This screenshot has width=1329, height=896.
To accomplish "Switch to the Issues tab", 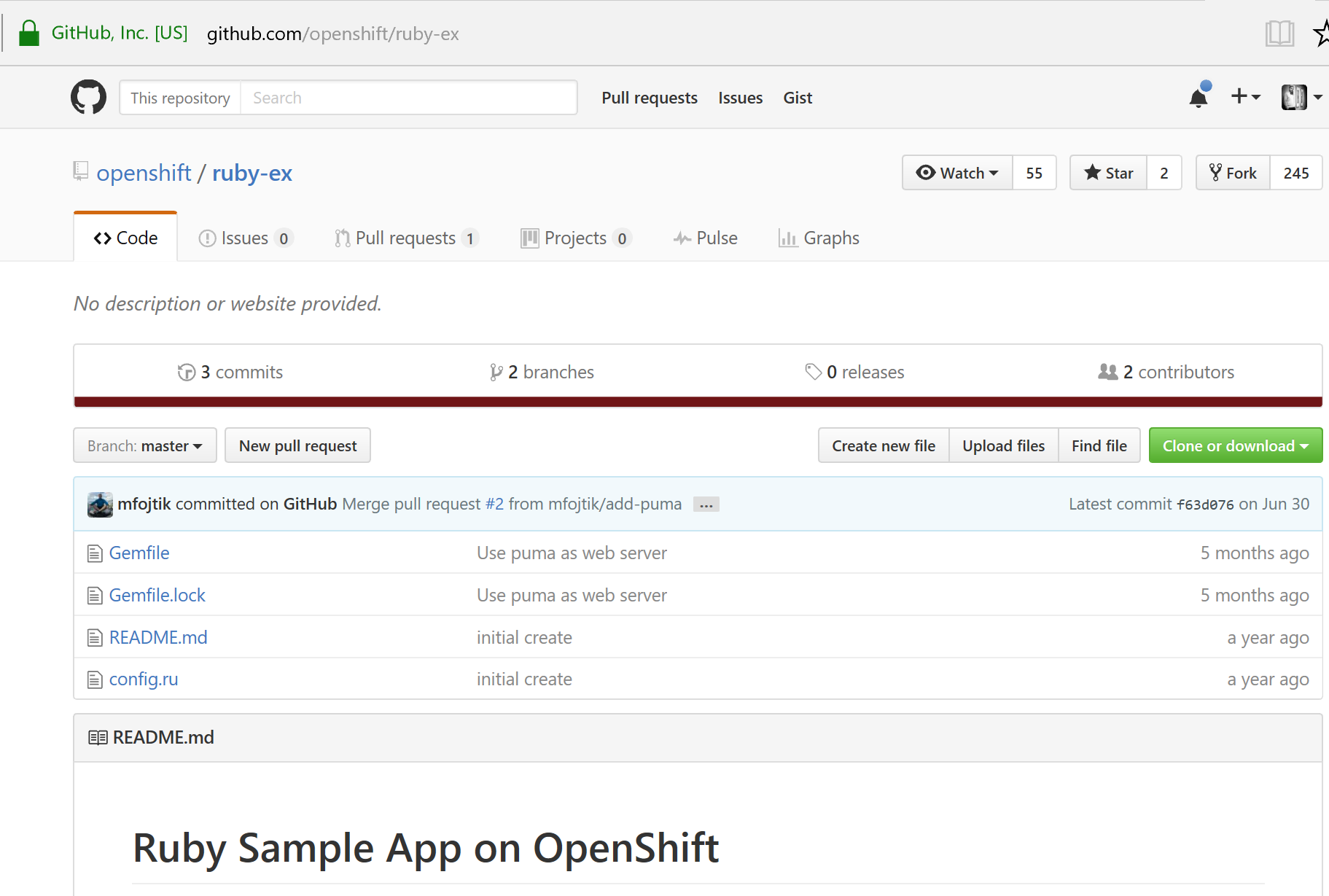I will pos(246,238).
